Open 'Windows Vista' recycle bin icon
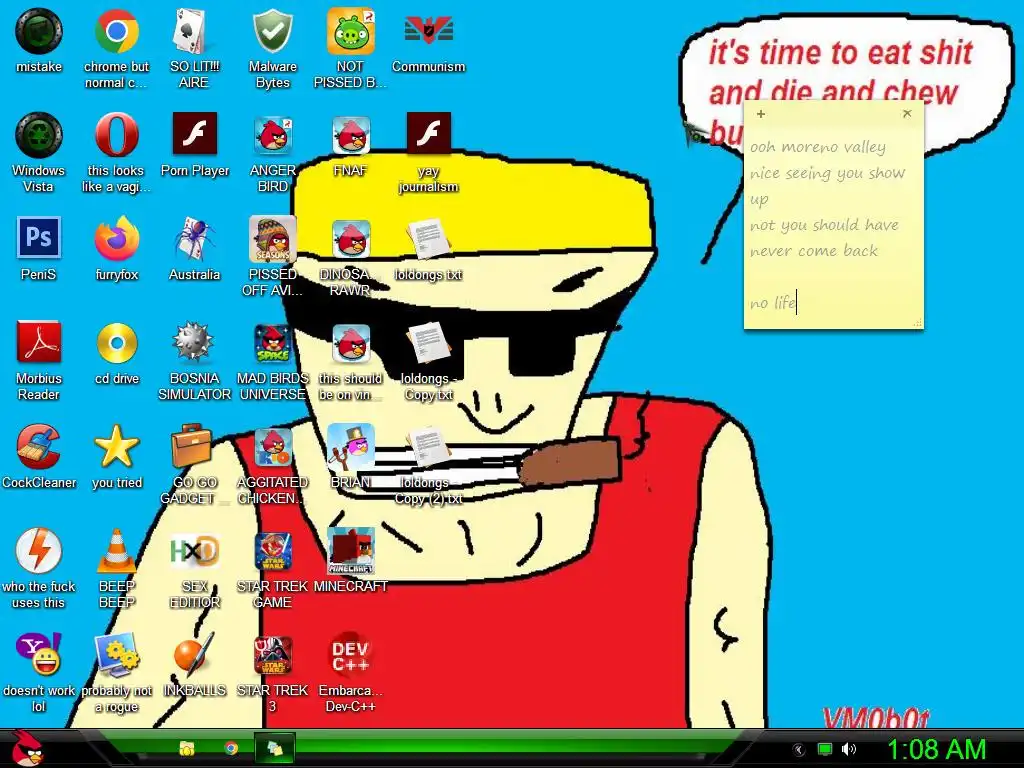This screenshot has height=768, width=1024. (39, 135)
